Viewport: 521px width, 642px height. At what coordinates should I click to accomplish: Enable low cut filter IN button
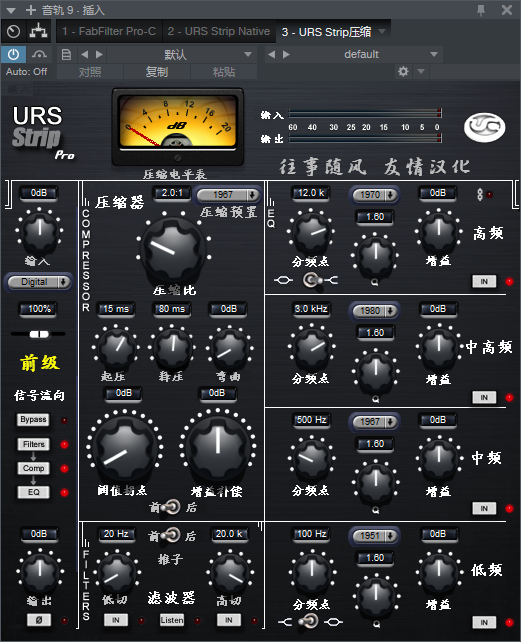coord(116,620)
